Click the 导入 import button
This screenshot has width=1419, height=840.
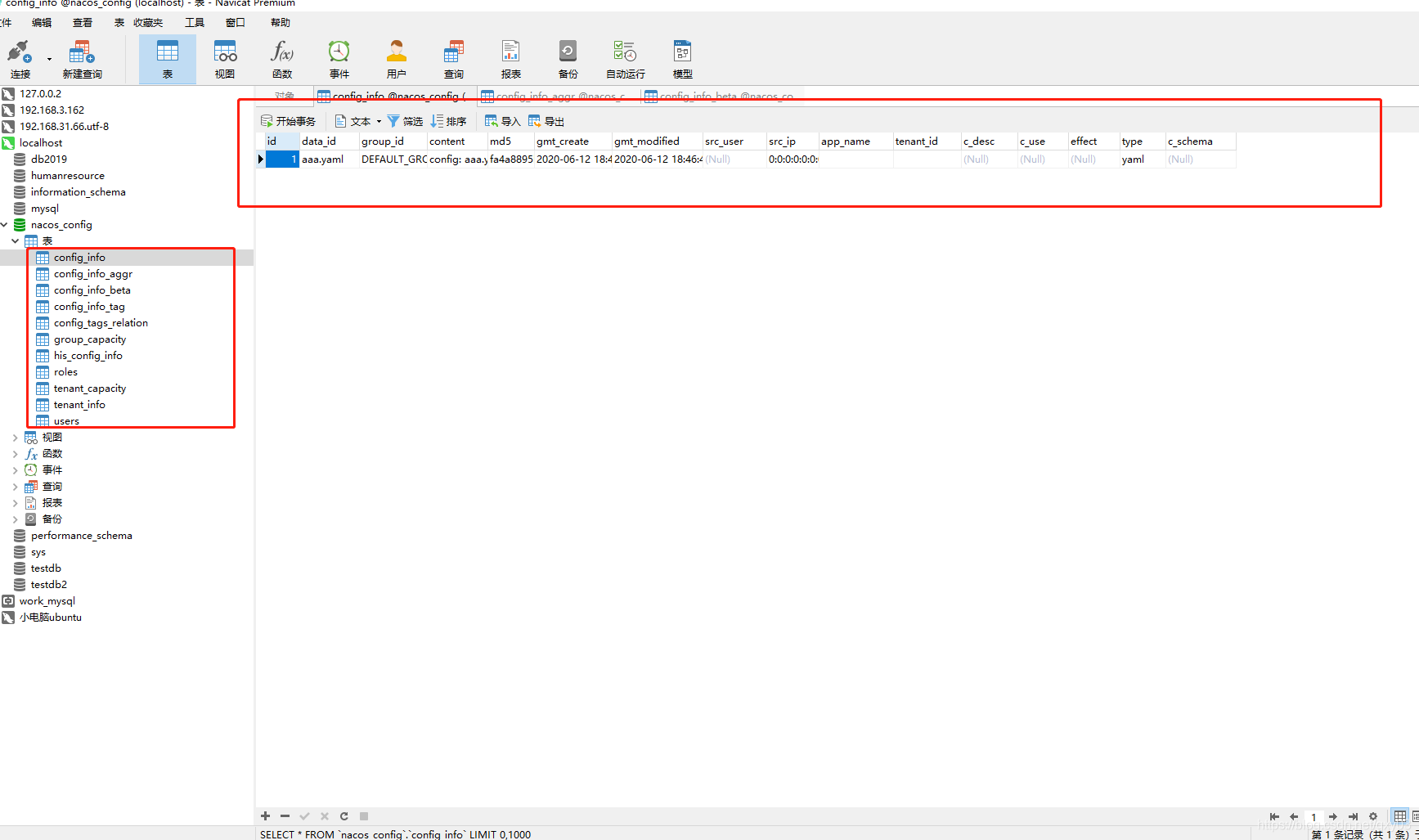coord(502,121)
